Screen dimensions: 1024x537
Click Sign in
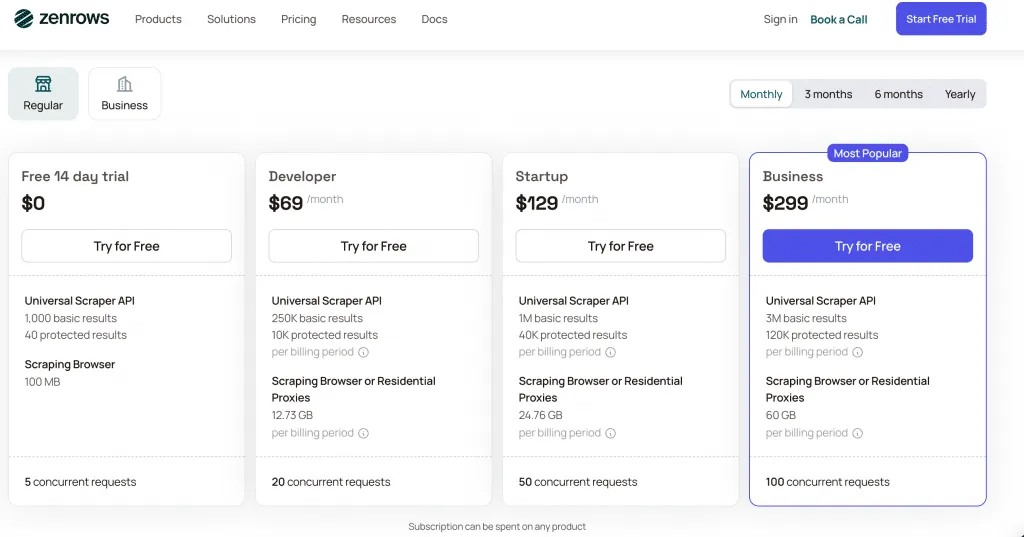[780, 20]
